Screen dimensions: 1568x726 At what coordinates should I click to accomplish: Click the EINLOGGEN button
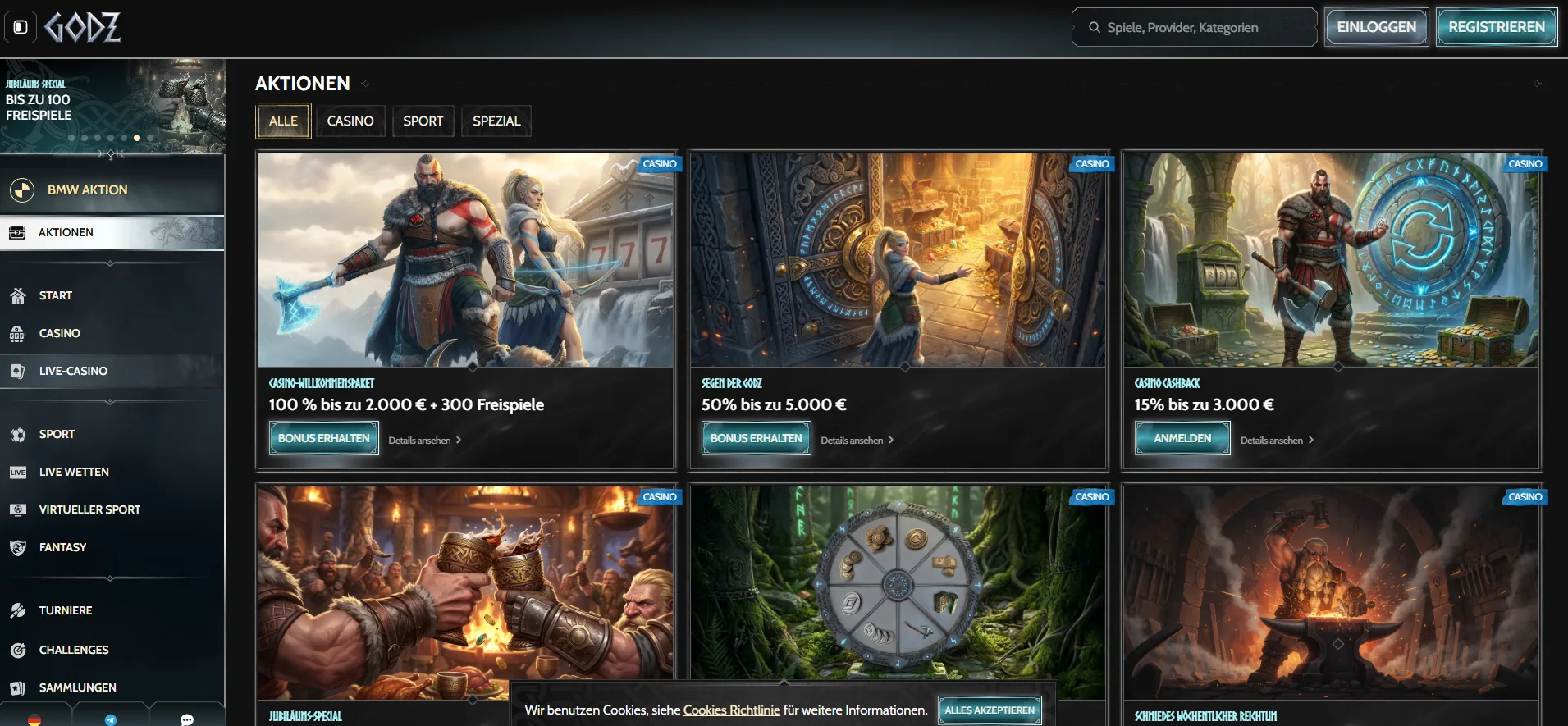1377,27
